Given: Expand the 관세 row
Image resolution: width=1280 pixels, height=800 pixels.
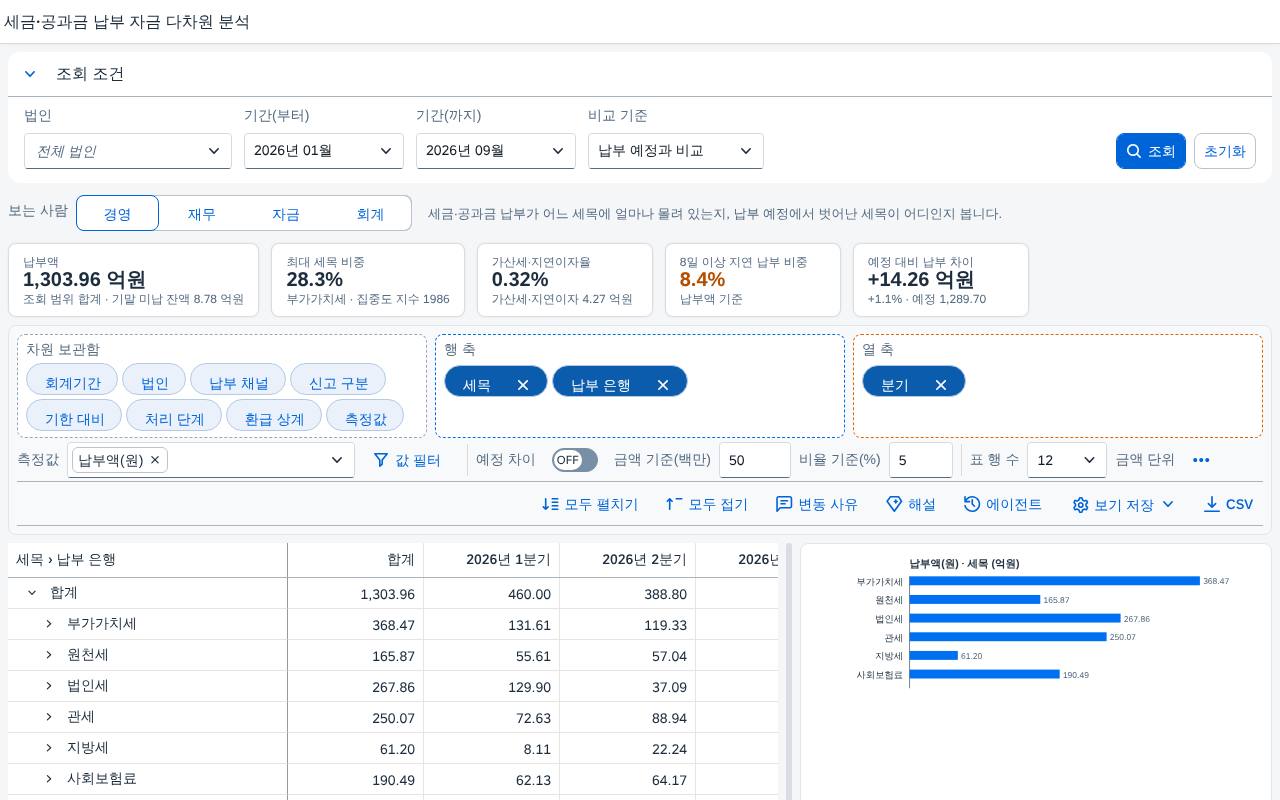Looking at the screenshot, I should (x=49, y=717).
